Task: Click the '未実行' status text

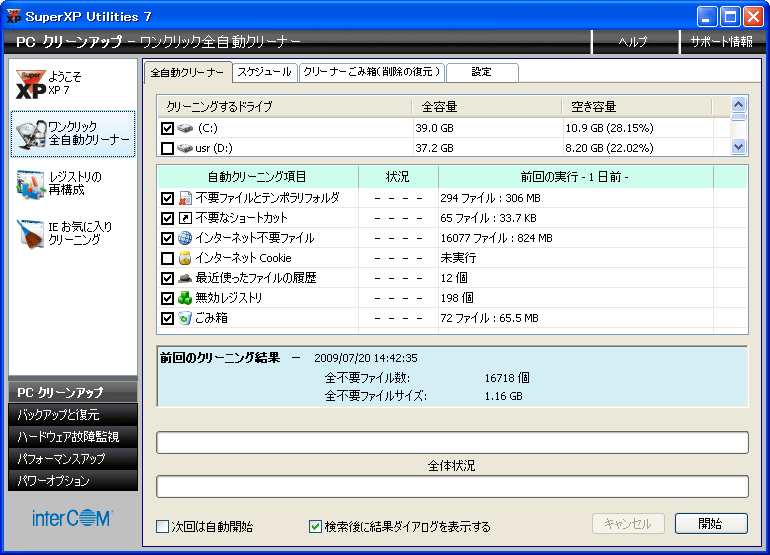Action: coord(458,258)
